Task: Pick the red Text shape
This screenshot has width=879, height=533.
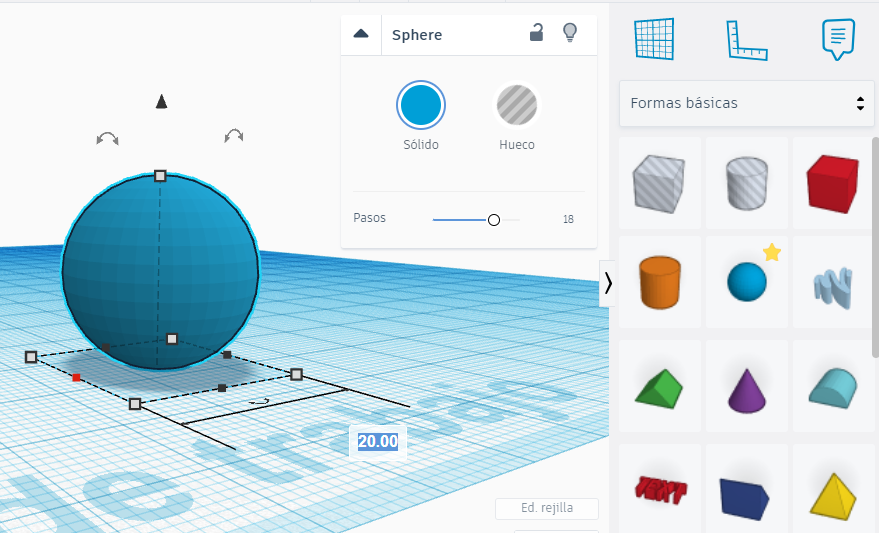Action: click(x=660, y=489)
